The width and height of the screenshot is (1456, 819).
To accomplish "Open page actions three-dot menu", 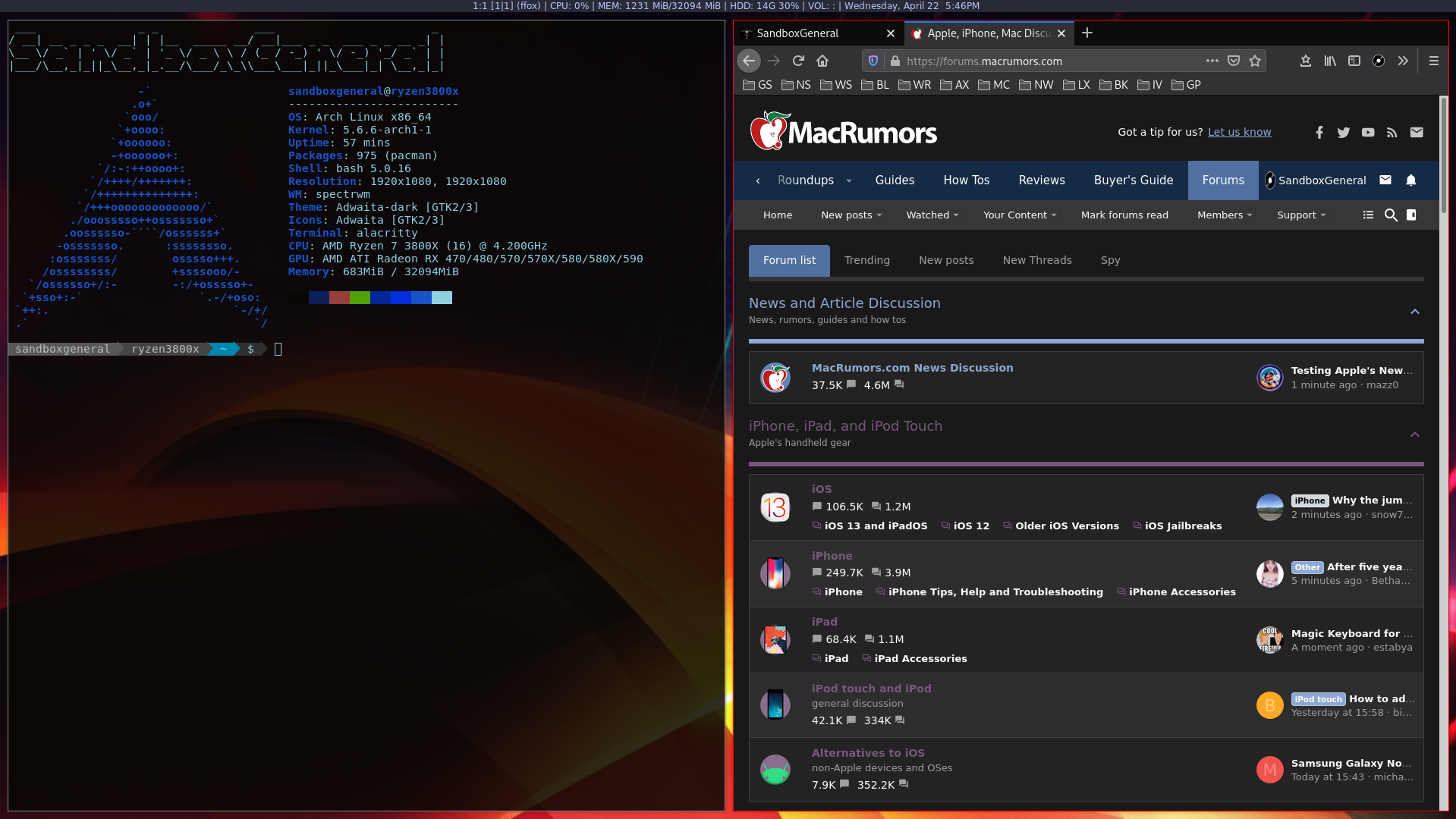I will tap(1212, 61).
